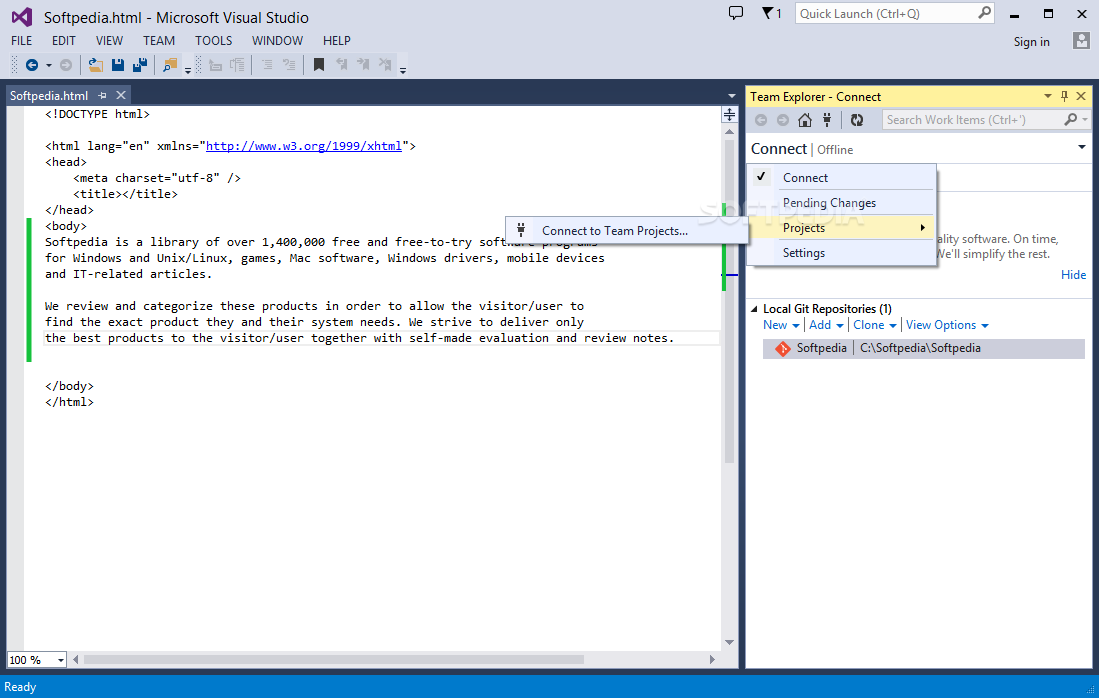Click the Hide link

[1073, 275]
